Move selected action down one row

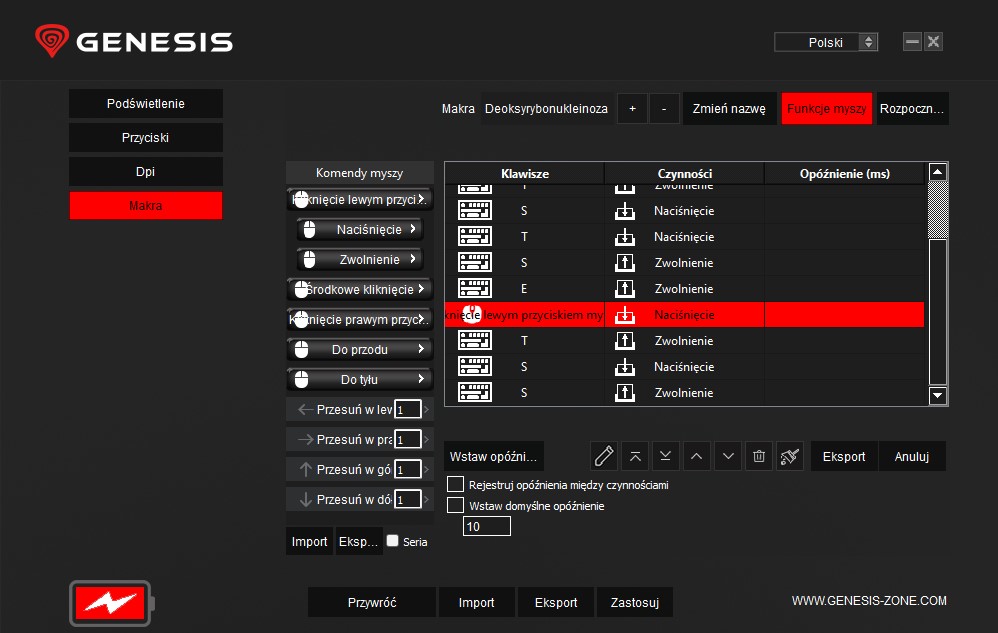(x=728, y=456)
